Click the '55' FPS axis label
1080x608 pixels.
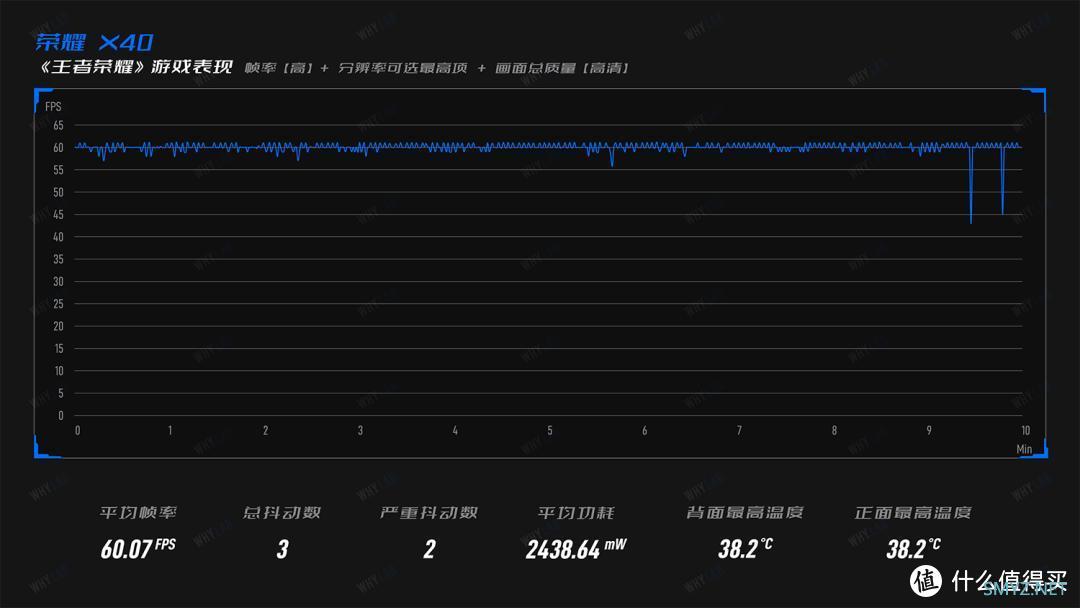tap(59, 170)
